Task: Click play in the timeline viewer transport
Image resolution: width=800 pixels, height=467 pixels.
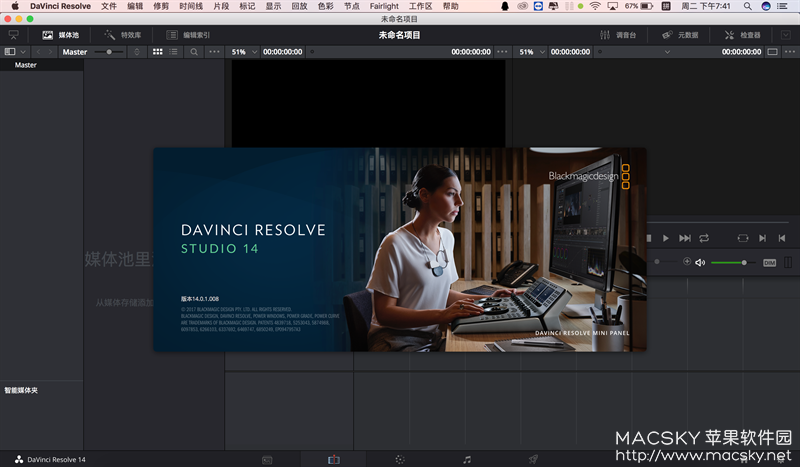Action: (x=665, y=238)
